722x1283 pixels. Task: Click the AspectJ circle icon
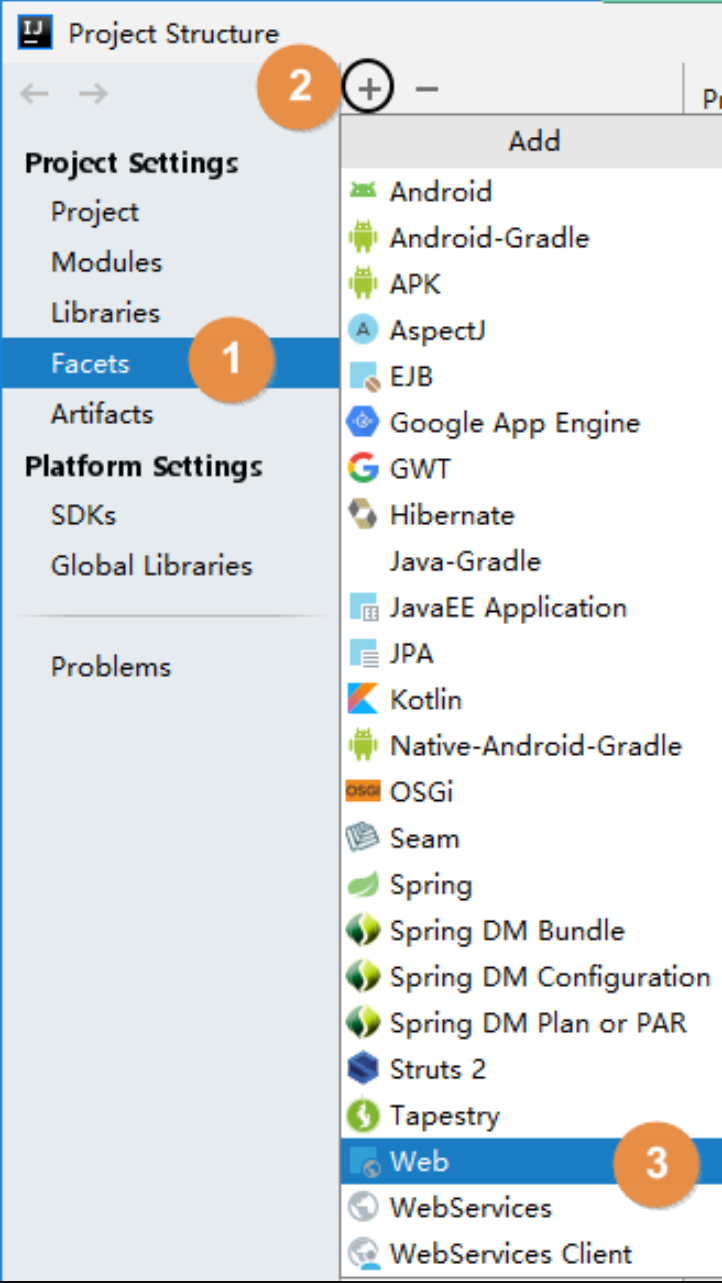pyautogui.click(x=363, y=330)
